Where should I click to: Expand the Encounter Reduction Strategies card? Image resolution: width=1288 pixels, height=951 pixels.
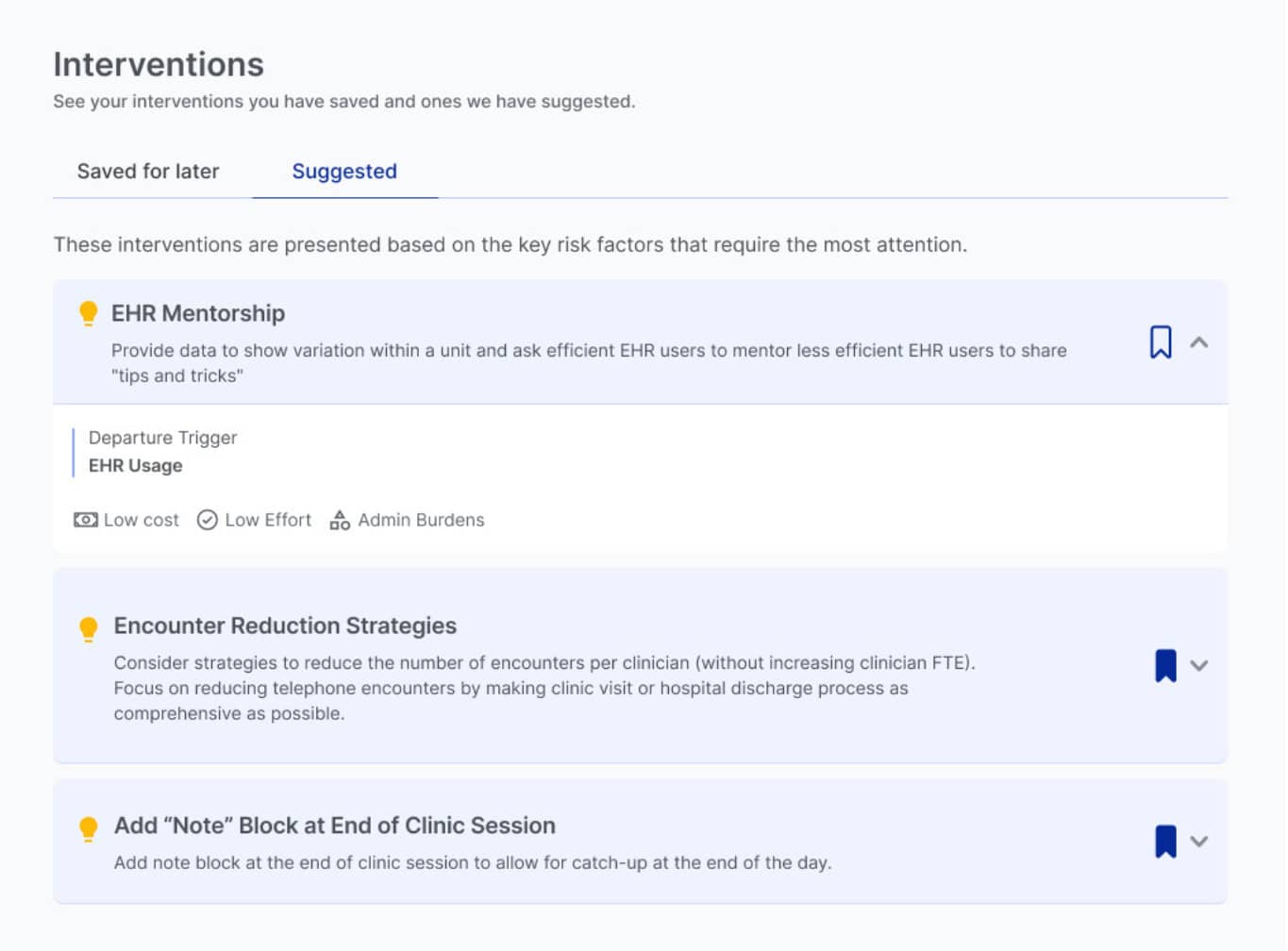pyautogui.click(x=1199, y=665)
